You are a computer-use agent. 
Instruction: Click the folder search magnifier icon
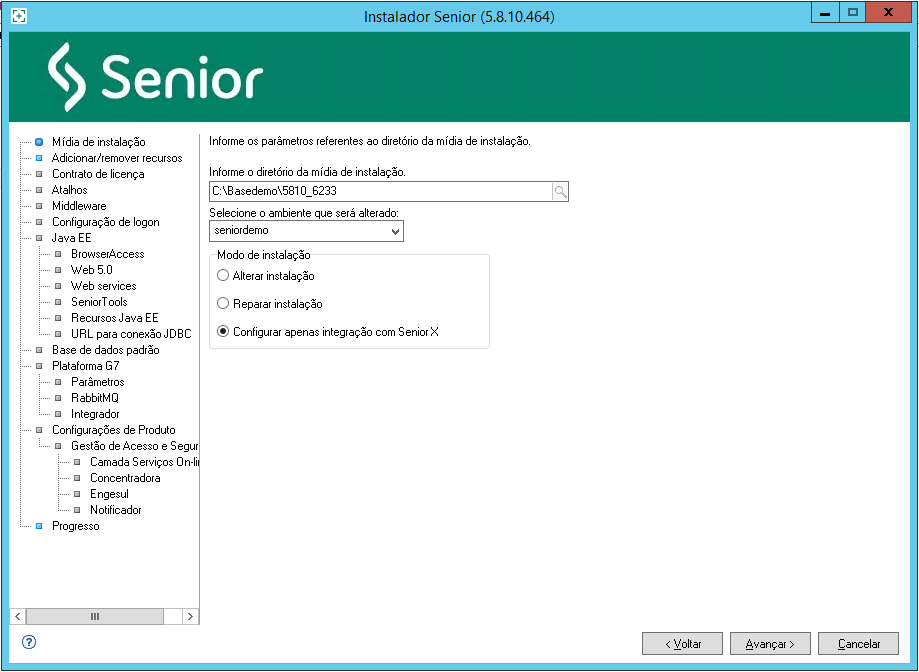coord(560,192)
